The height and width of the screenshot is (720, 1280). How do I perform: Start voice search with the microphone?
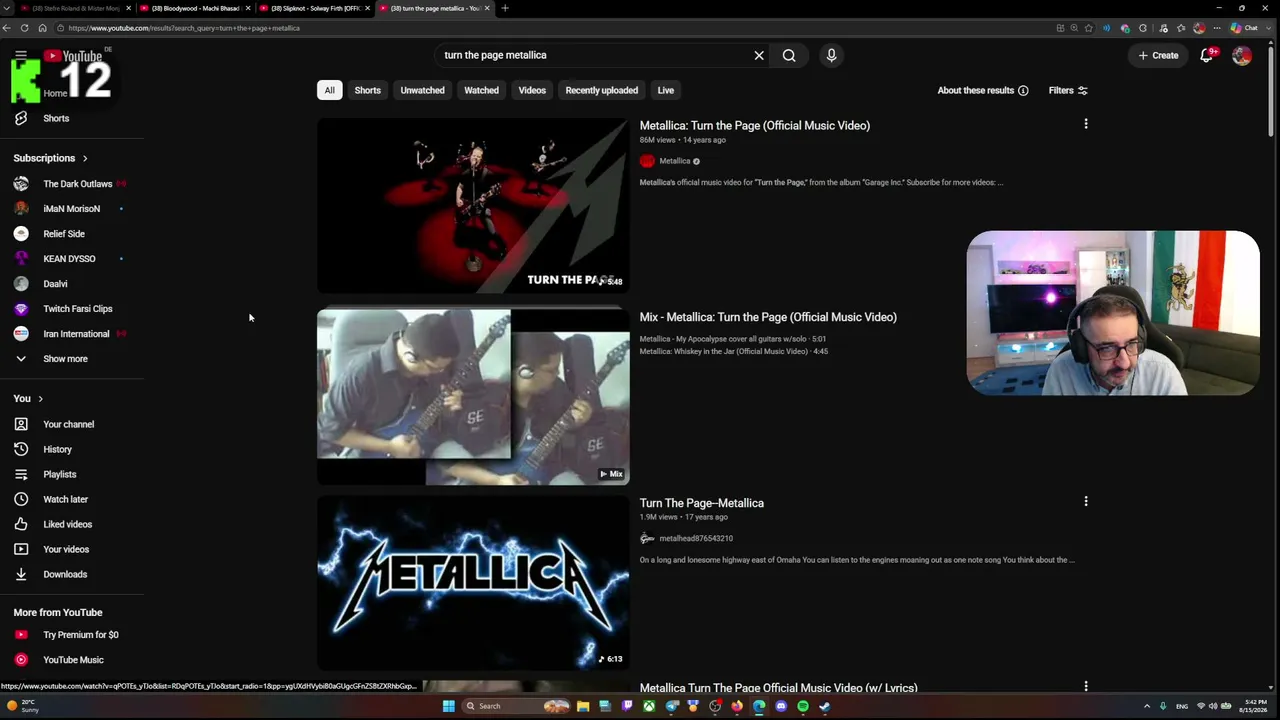pos(831,55)
